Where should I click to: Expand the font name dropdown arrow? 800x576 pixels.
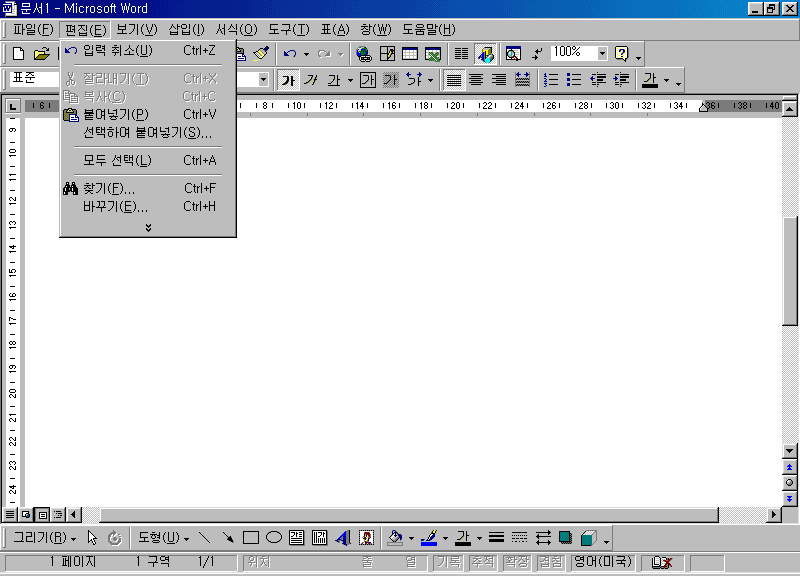pos(263,80)
